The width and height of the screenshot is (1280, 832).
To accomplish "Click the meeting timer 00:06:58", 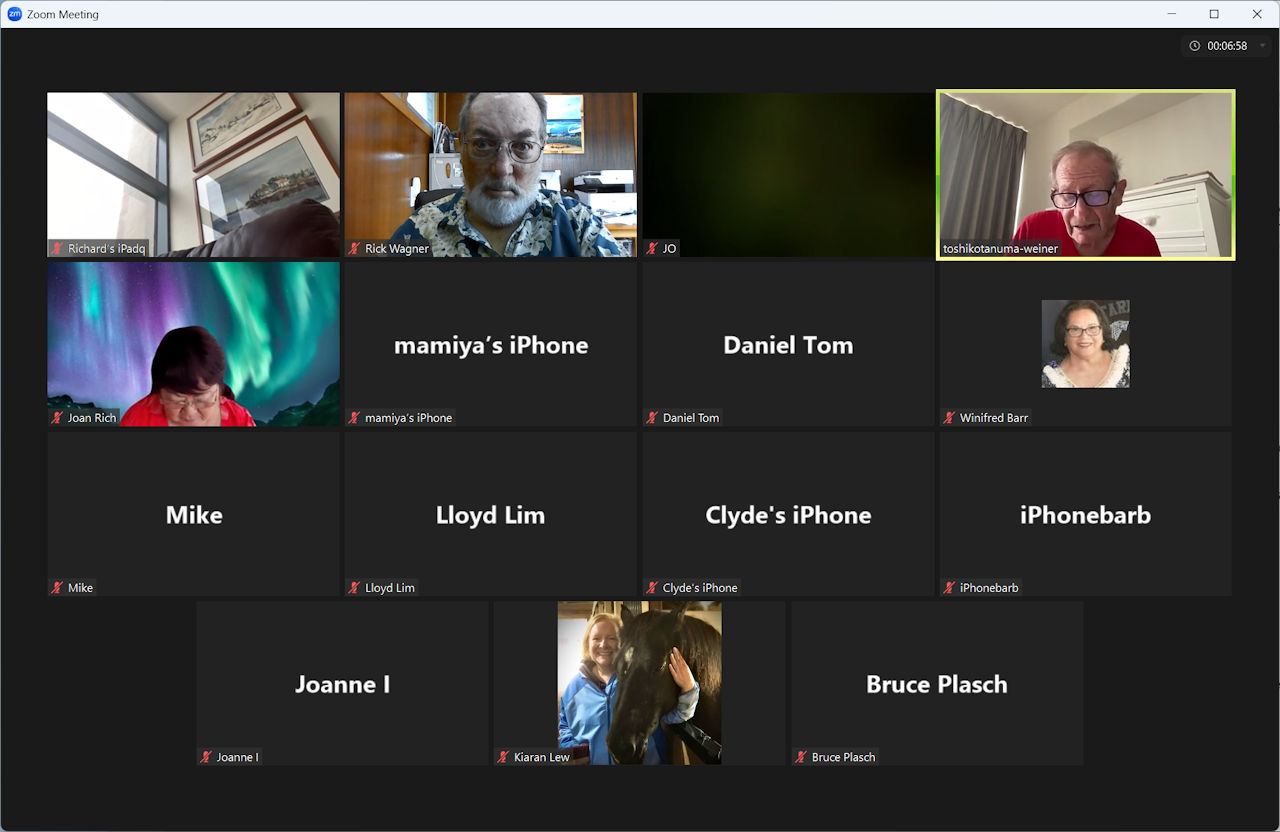I will 1227,46.
